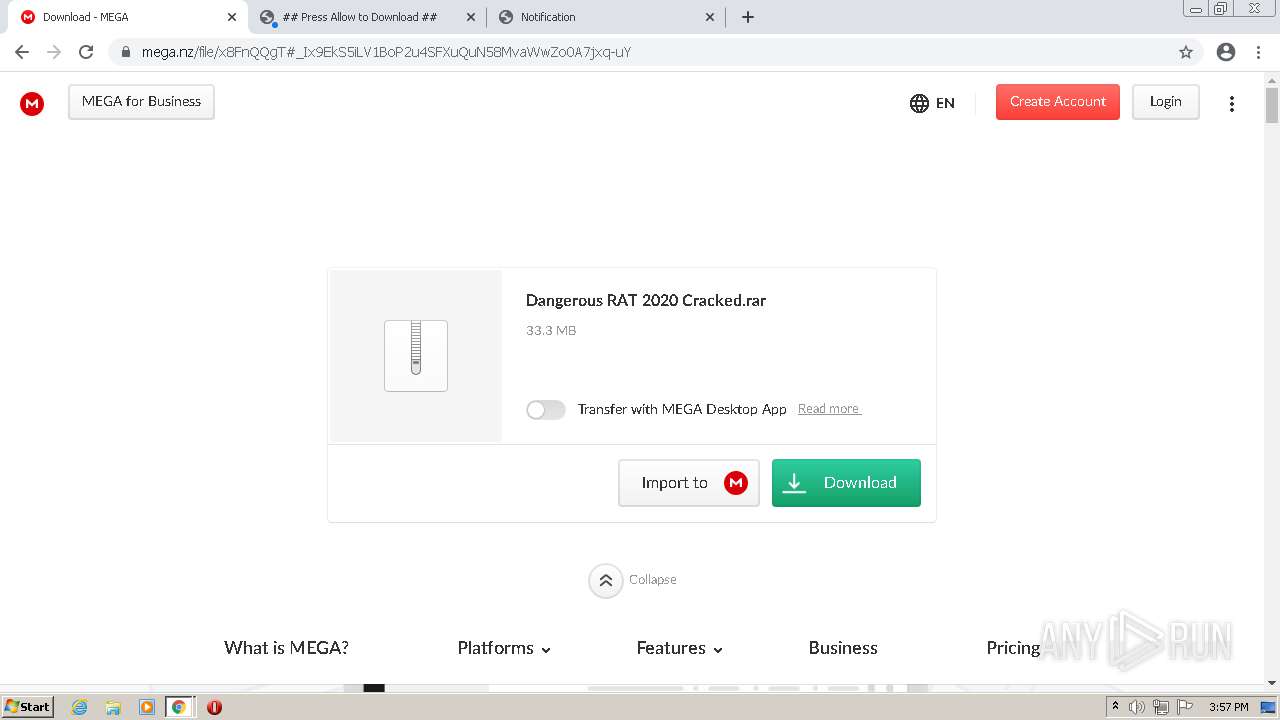Screen dimensions: 1280x720
Task: Open MEGA for Business
Action: (x=141, y=102)
